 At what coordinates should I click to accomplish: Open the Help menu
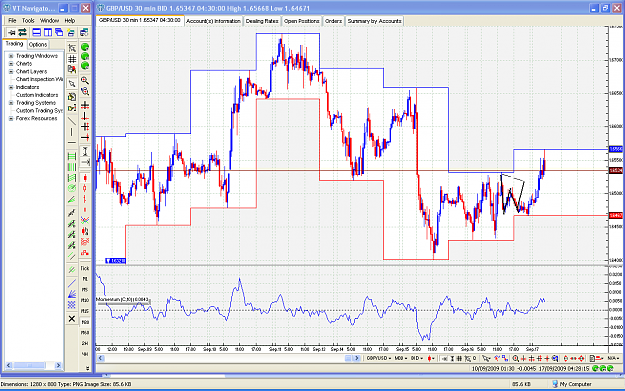tap(70, 20)
